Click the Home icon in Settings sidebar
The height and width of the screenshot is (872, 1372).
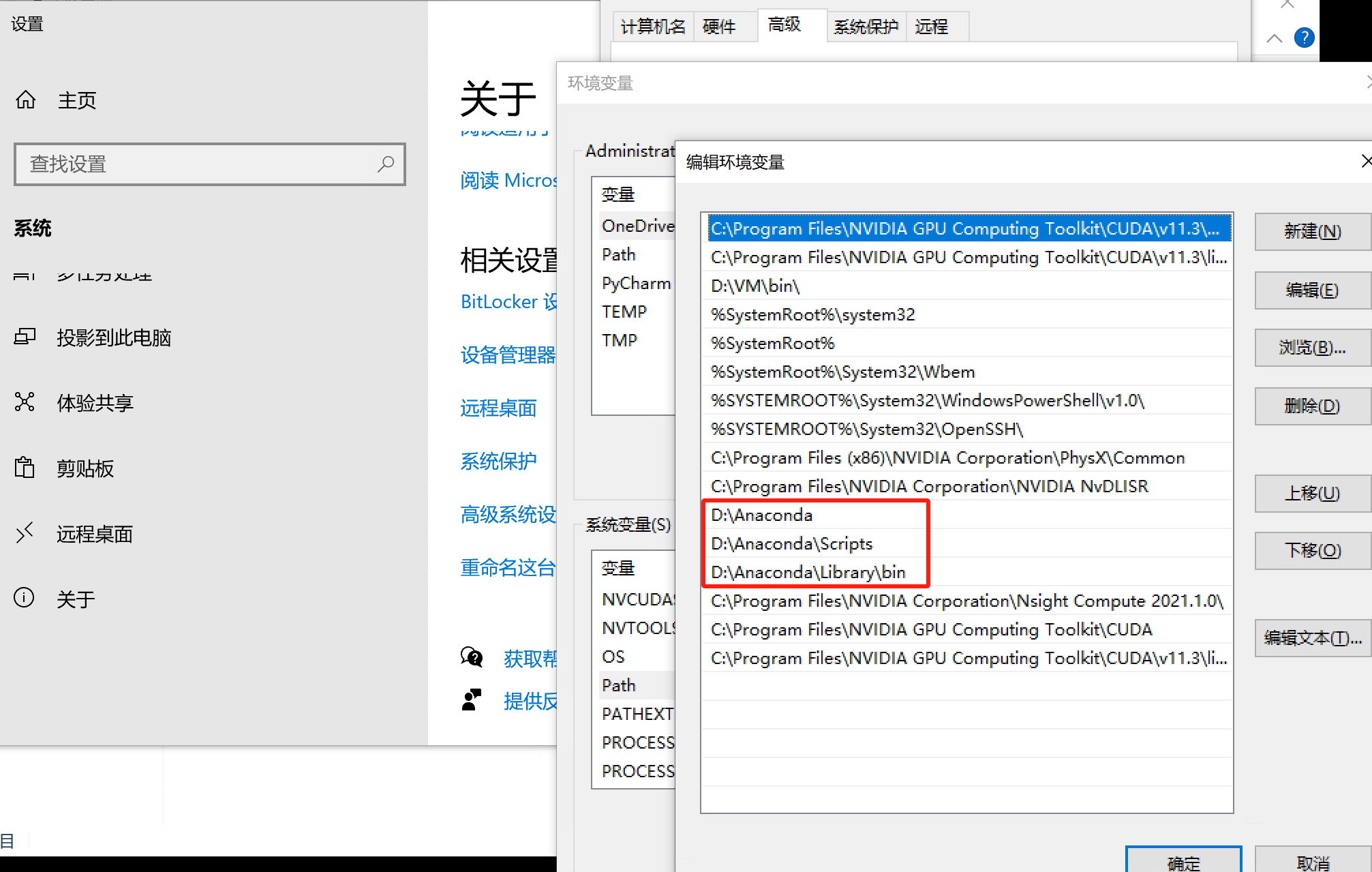pyautogui.click(x=26, y=100)
